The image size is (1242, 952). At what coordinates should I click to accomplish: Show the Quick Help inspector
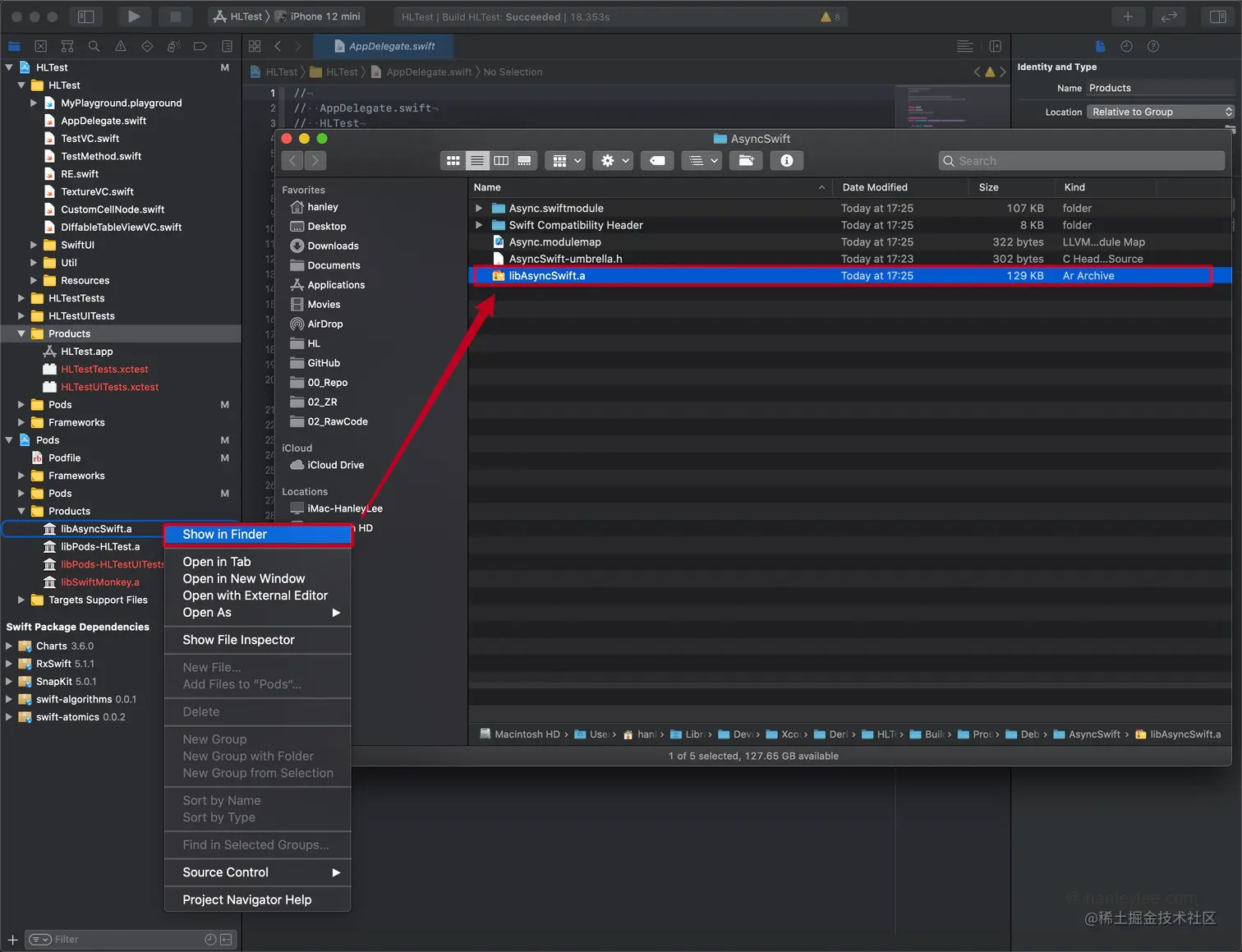point(1153,46)
